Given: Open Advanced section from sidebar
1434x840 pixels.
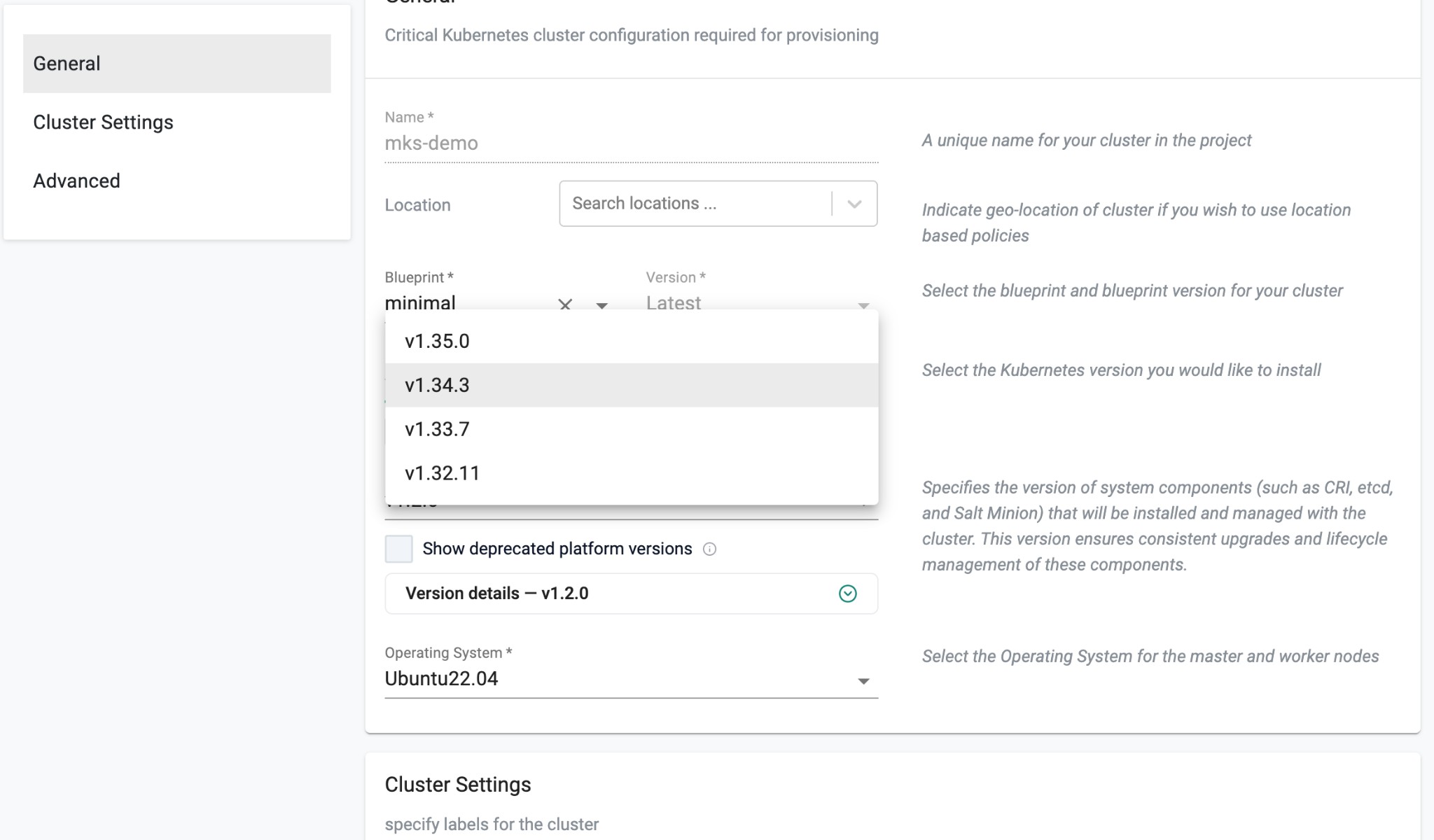Looking at the screenshot, I should tap(77, 181).
